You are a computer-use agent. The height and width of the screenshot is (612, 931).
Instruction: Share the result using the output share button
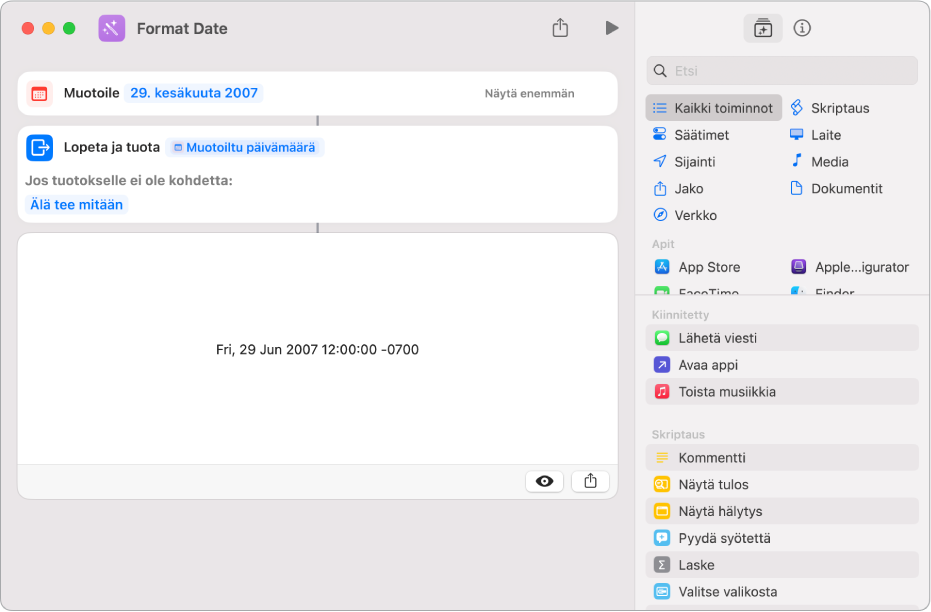coord(590,481)
